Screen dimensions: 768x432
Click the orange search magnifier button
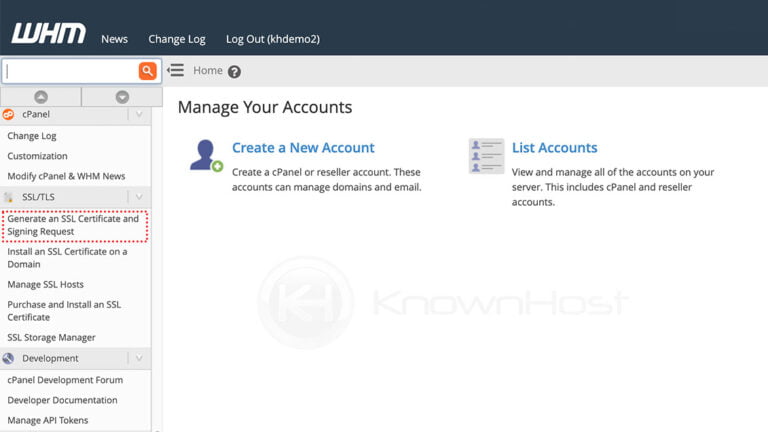tap(148, 71)
